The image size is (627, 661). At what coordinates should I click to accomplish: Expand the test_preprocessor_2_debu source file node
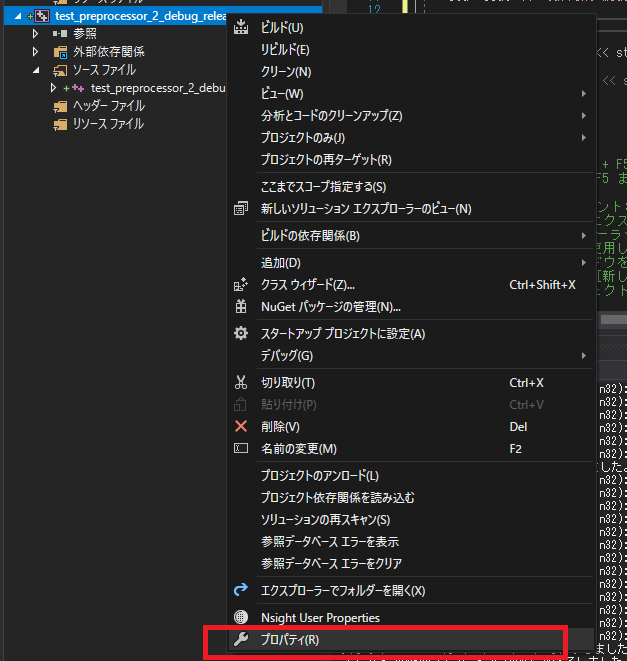[53, 88]
